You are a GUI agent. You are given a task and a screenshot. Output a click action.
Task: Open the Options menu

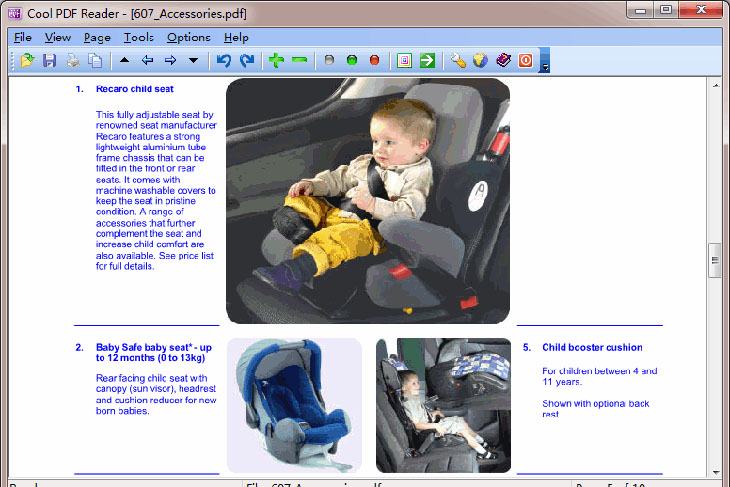[x=189, y=37]
